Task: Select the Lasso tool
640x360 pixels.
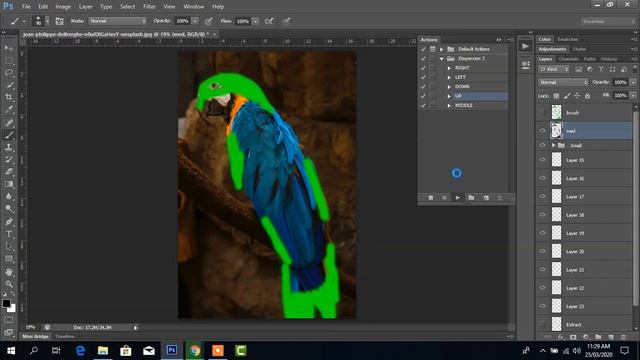Action: click(x=9, y=73)
